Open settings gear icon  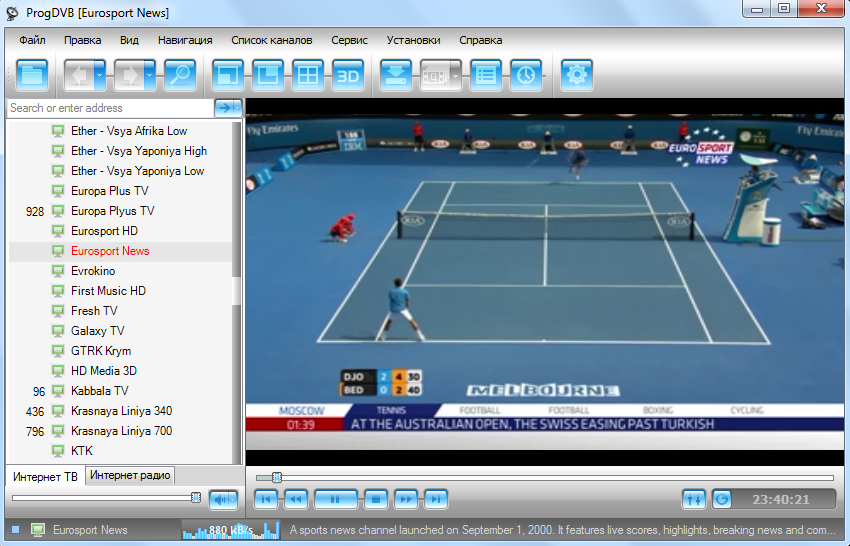577,75
